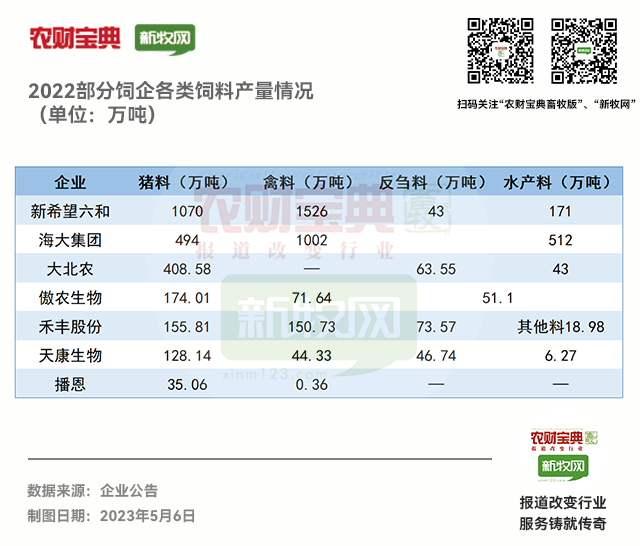
Task: Click the rightmost QR code
Action: coord(582,49)
